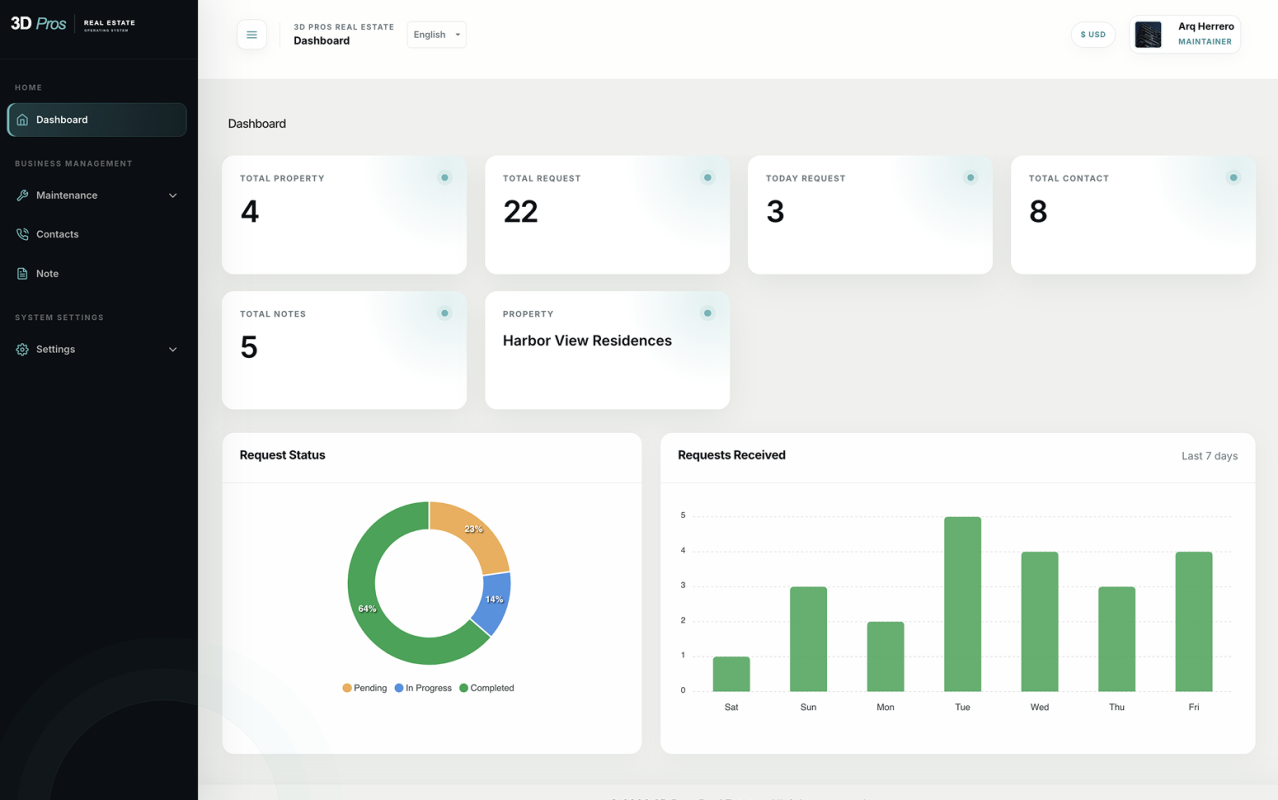This screenshot has width=1278, height=800.
Task: Open the Arq Herrero user name
Action: point(1206,27)
